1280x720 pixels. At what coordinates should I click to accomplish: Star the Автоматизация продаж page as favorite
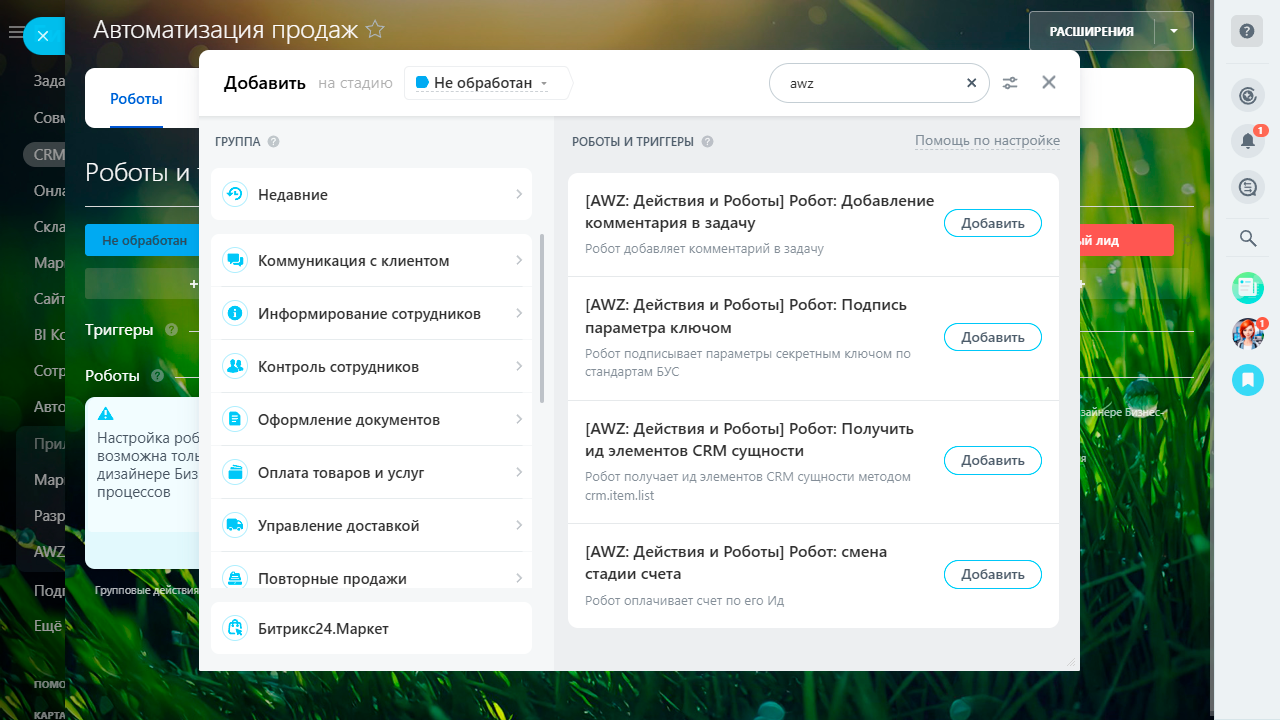[375, 30]
